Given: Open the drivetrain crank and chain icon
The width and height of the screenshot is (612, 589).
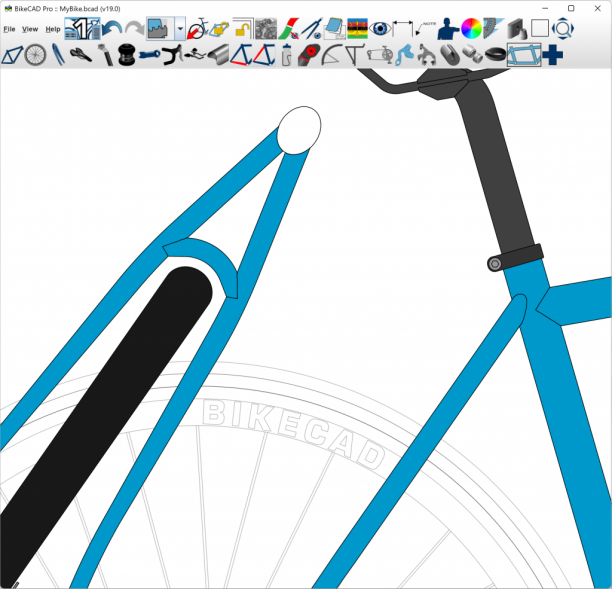Looking at the screenshot, I should (380, 55).
